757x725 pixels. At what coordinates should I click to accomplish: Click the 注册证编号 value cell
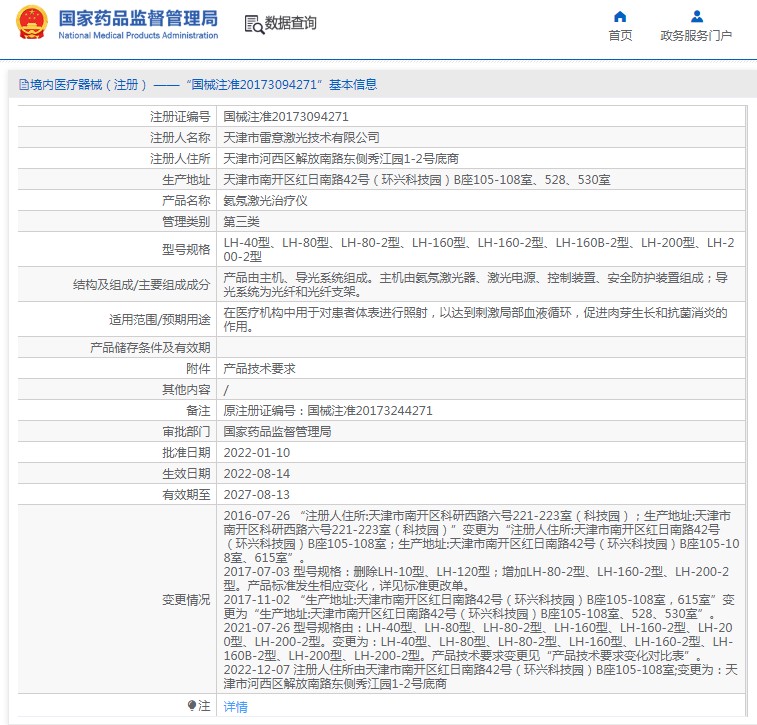coord(285,116)
